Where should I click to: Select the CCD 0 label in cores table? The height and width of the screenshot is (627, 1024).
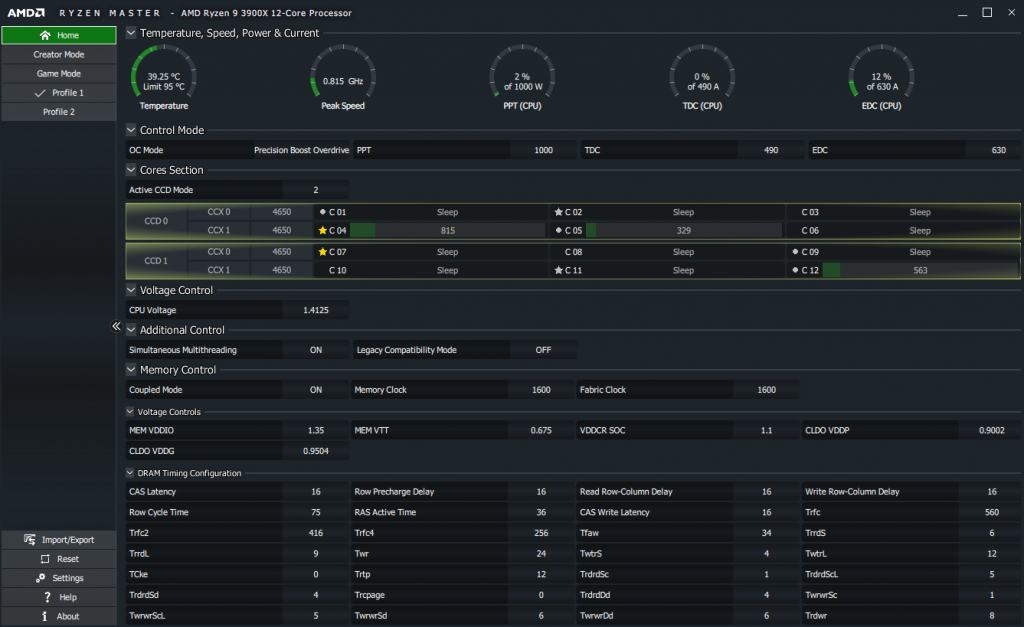pyautogui.click(x=156, y=221)
